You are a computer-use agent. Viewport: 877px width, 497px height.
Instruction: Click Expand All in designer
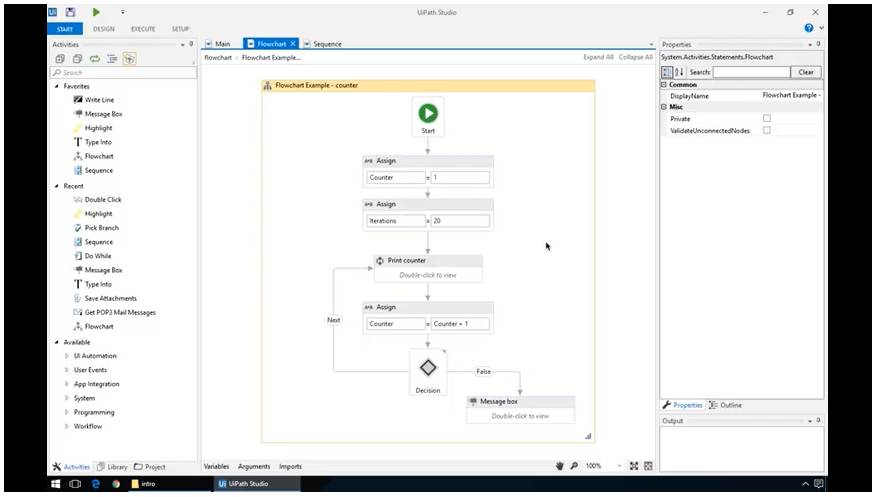(x=598, y=57)
